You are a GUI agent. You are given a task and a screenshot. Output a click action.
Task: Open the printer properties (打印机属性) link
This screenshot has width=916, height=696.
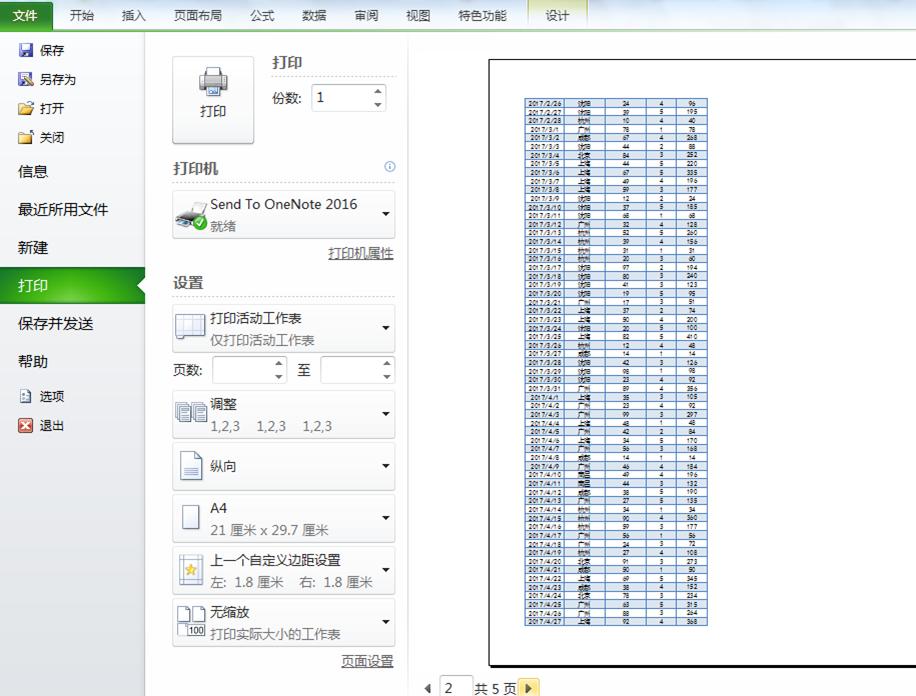pos(360,251)
